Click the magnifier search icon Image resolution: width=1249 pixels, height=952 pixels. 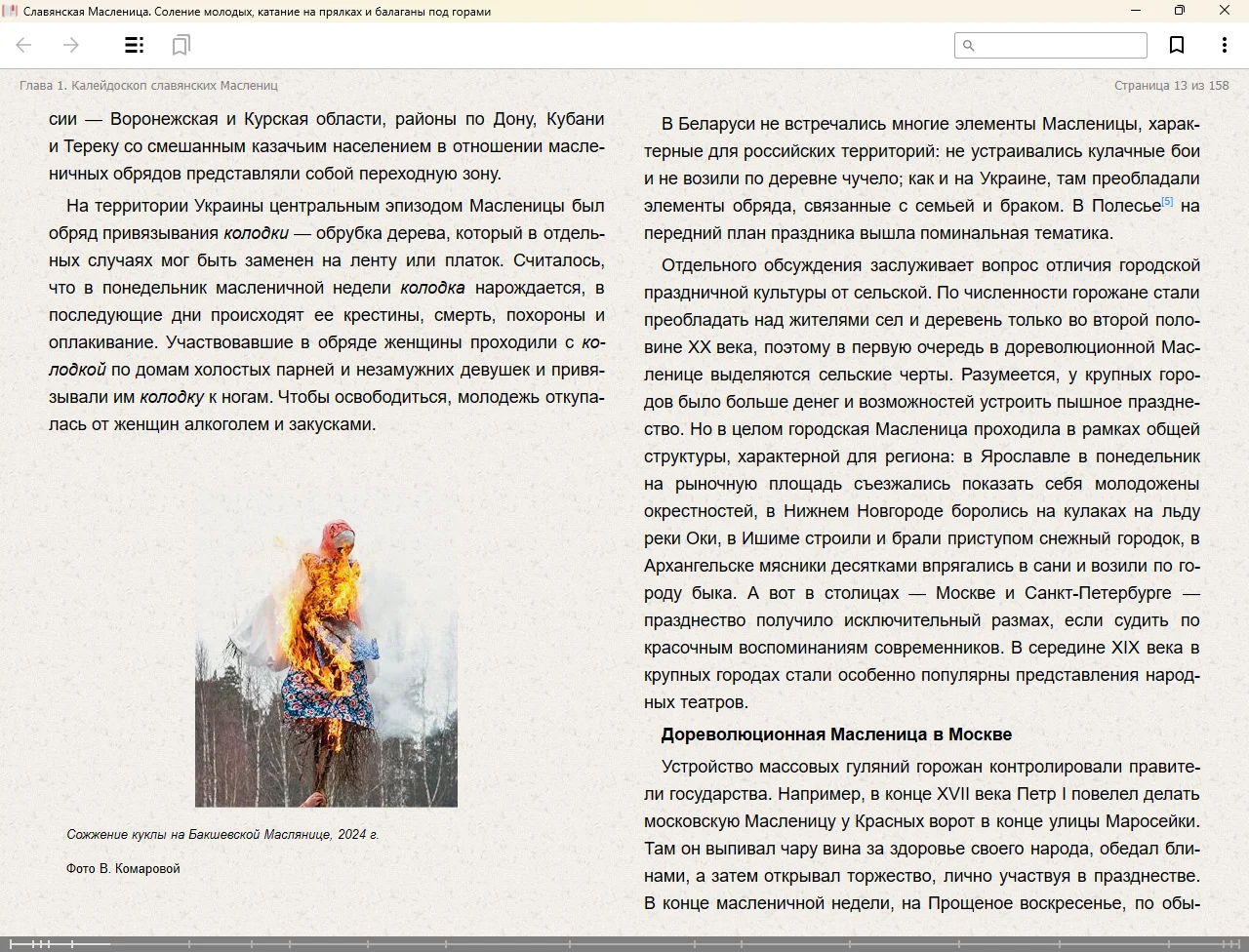pyautogui.click(x=968, y=45)
